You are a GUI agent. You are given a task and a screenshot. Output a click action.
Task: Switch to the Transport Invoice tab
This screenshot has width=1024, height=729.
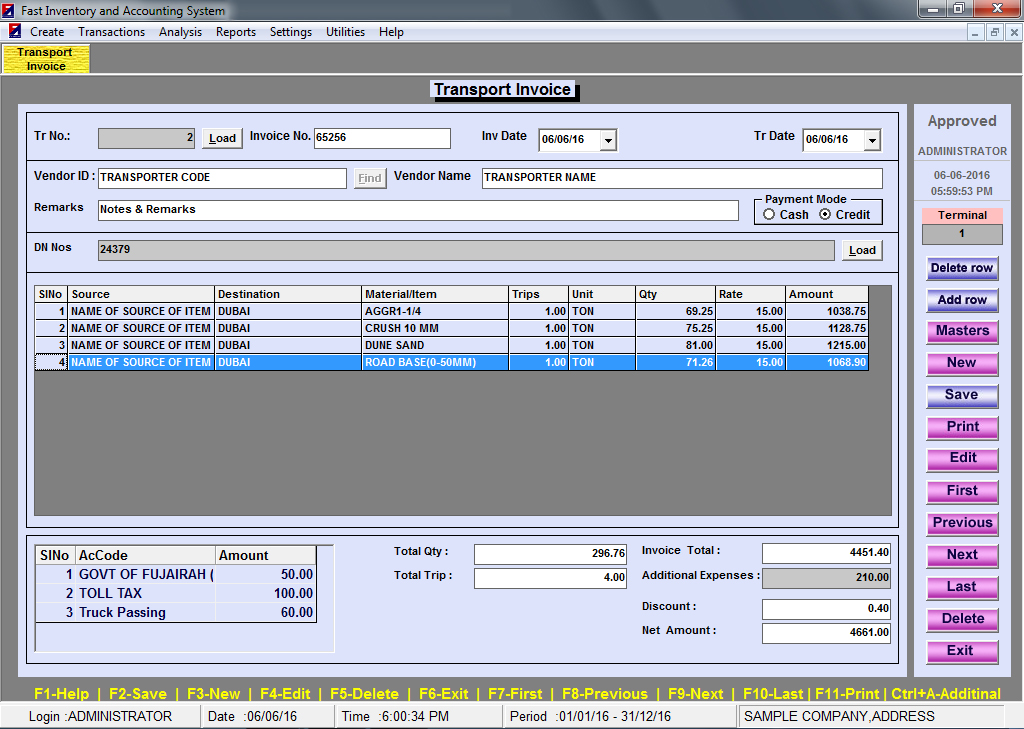click(x=46, y=59)
